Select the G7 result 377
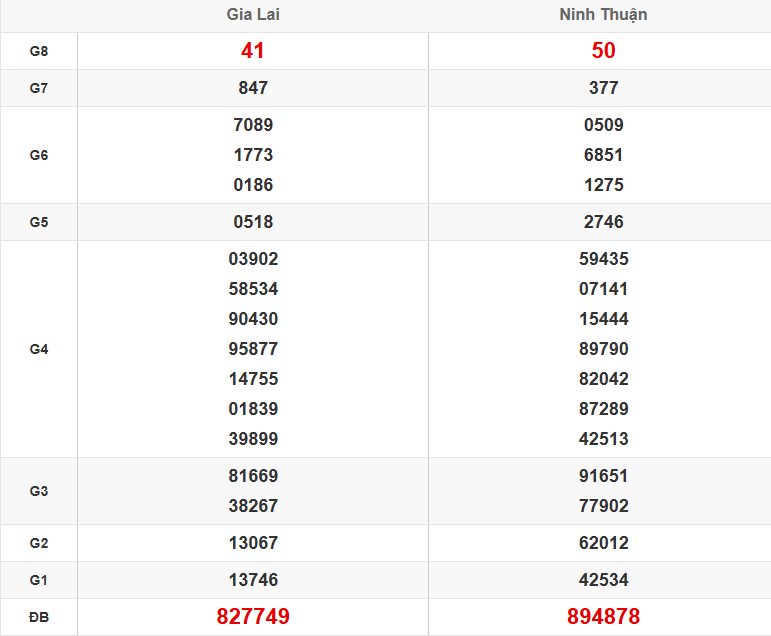This screenshot has width=771, height=636. coord(603,88)
